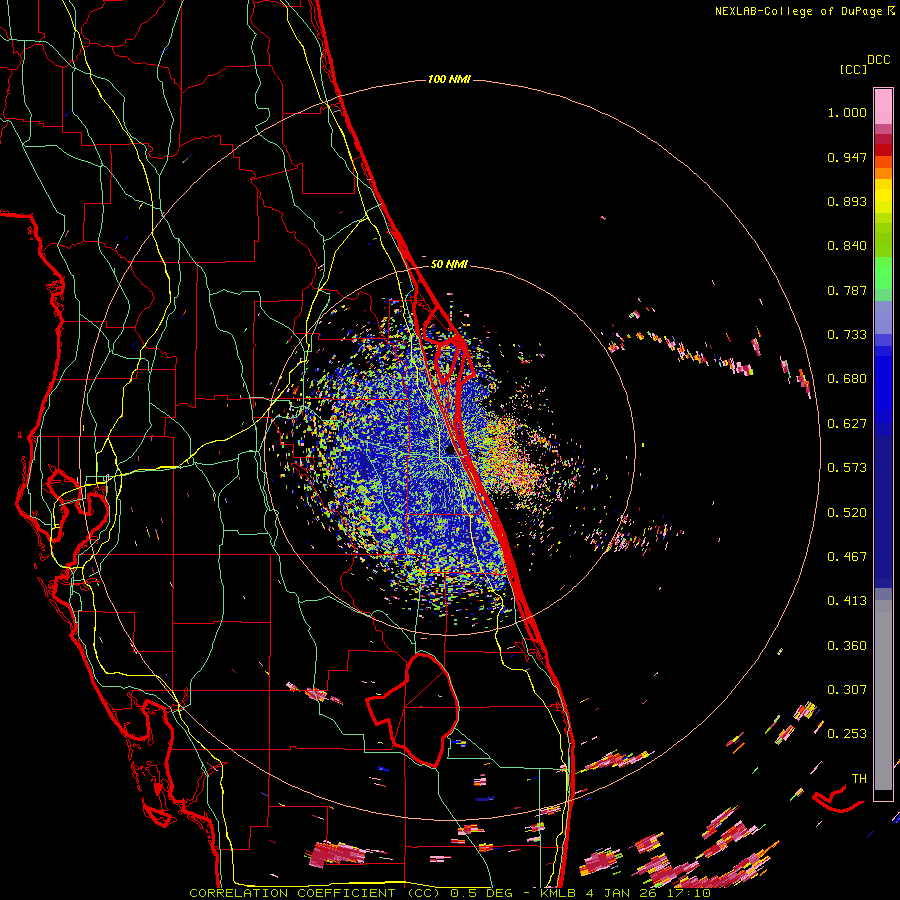Pick the yellow color bar segment
This screenshot has width=900, height=900.
pos(883,197)
